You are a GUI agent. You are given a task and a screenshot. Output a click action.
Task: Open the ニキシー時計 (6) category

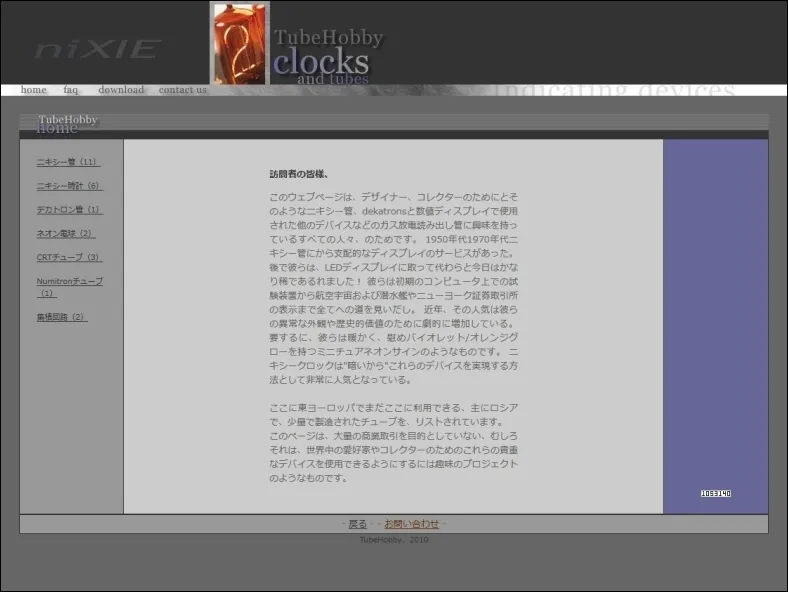tap(69, 185)
